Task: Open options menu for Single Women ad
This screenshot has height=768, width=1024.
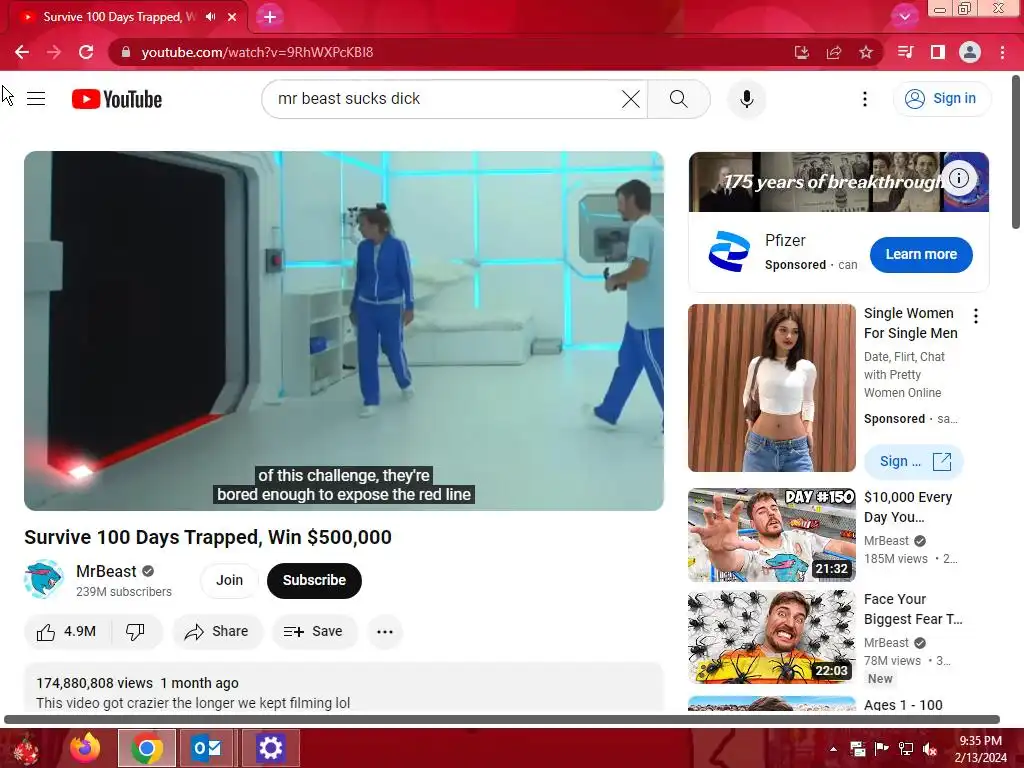Action: point(976,316)
